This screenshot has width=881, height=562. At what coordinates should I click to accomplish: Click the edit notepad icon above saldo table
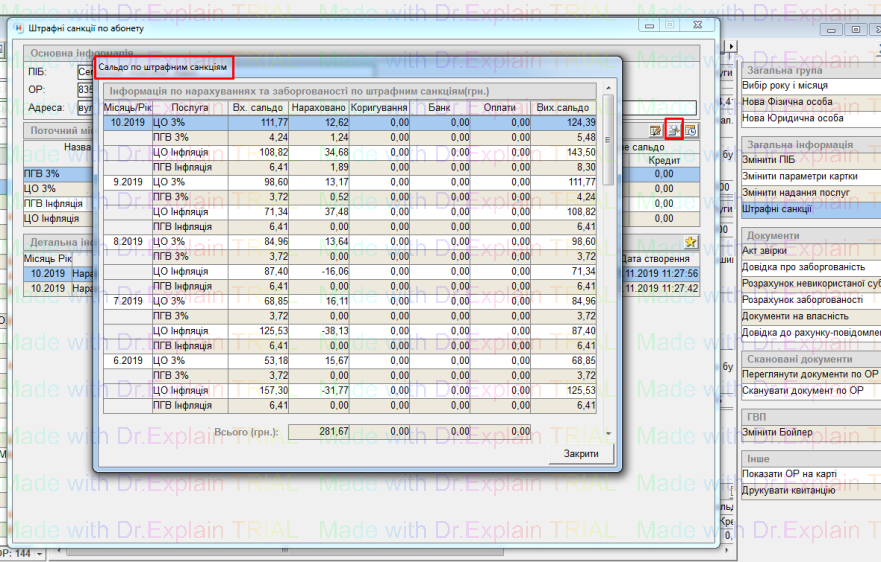pyautogui.click(x=656, y=131)
